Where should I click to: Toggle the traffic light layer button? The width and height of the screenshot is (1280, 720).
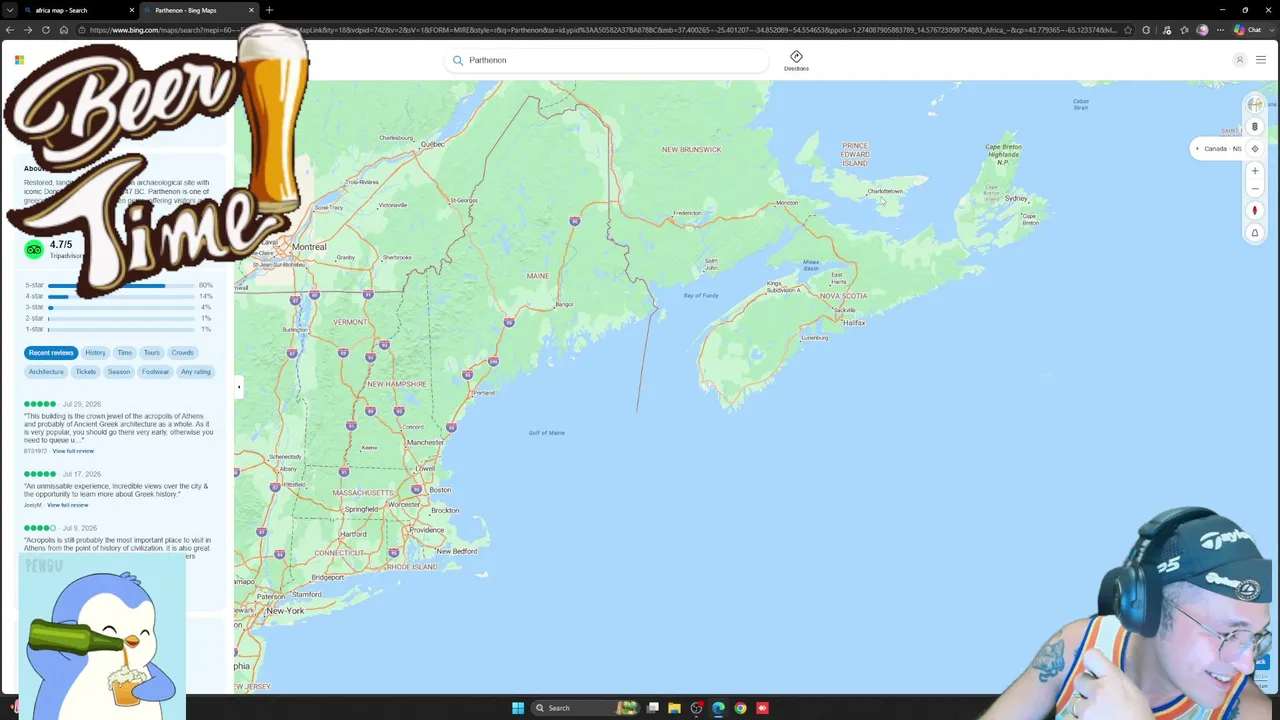coord(1255,127)
